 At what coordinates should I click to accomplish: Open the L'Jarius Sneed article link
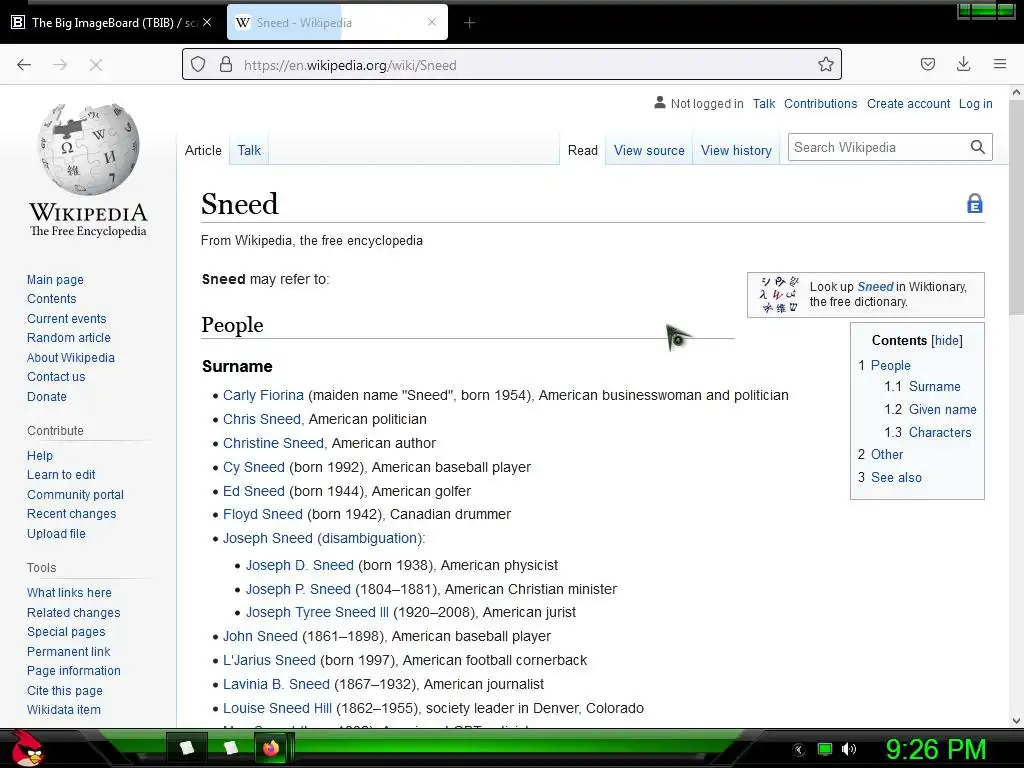[269, 660]
